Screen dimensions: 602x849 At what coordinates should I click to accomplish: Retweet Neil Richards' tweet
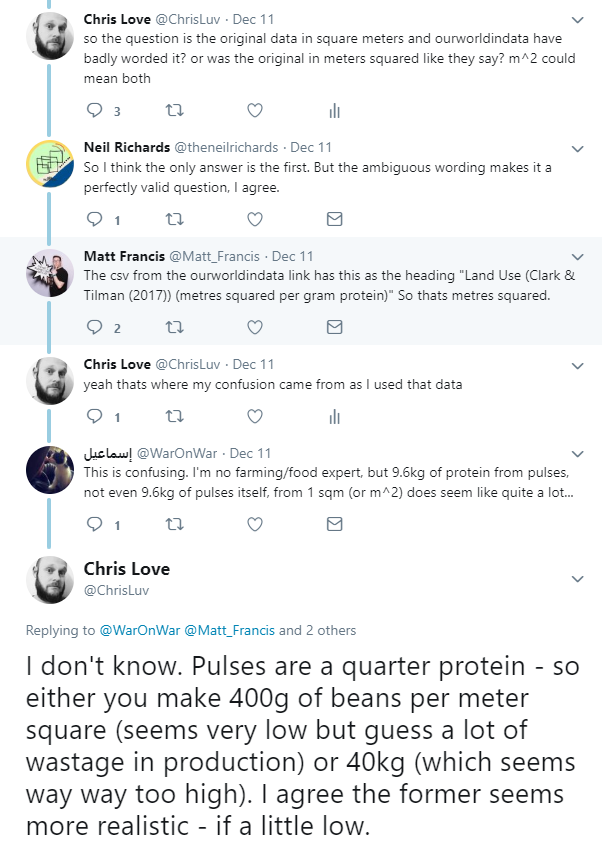(175, 219)
